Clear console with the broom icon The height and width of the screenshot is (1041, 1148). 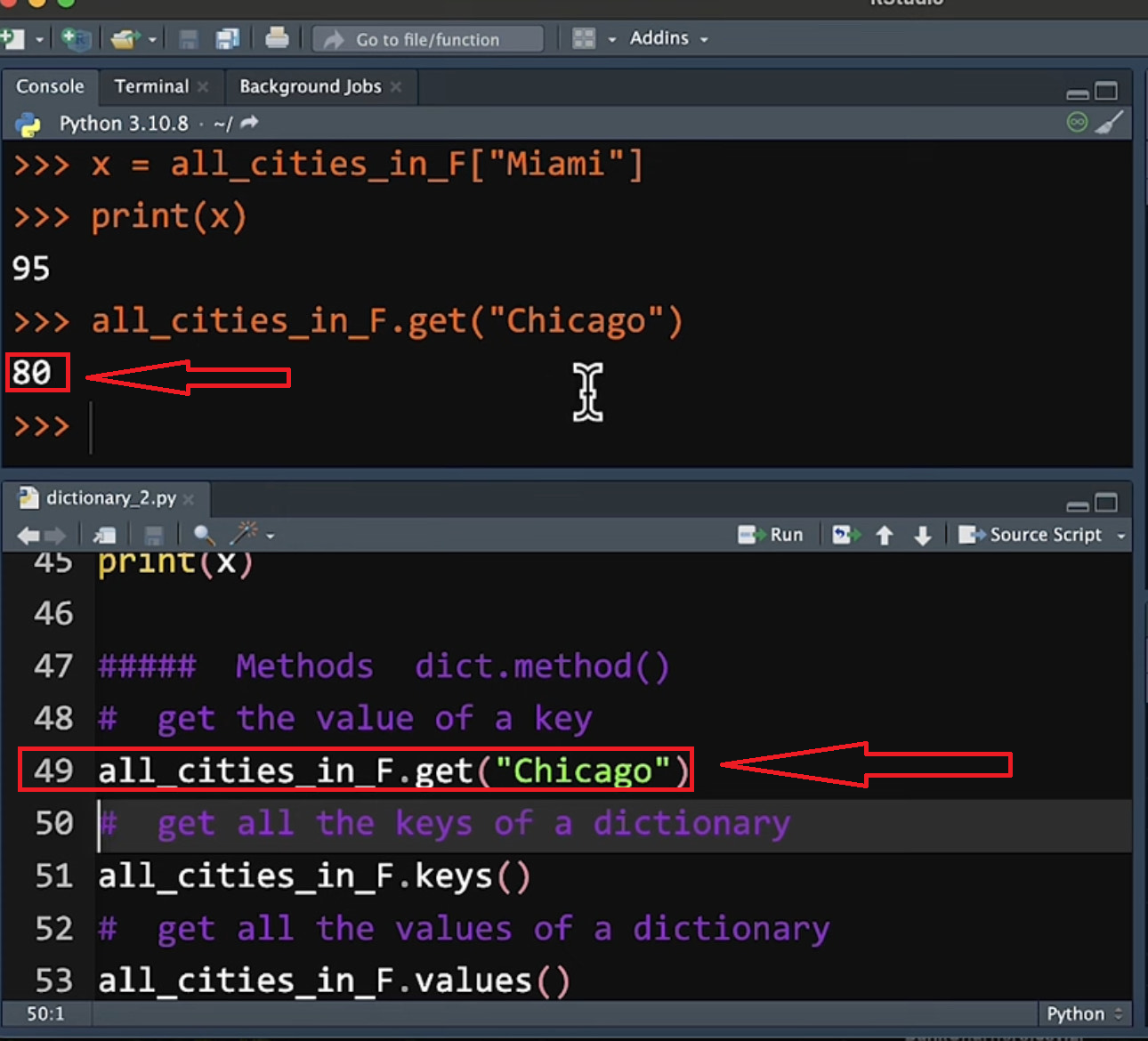[1109, 123]
